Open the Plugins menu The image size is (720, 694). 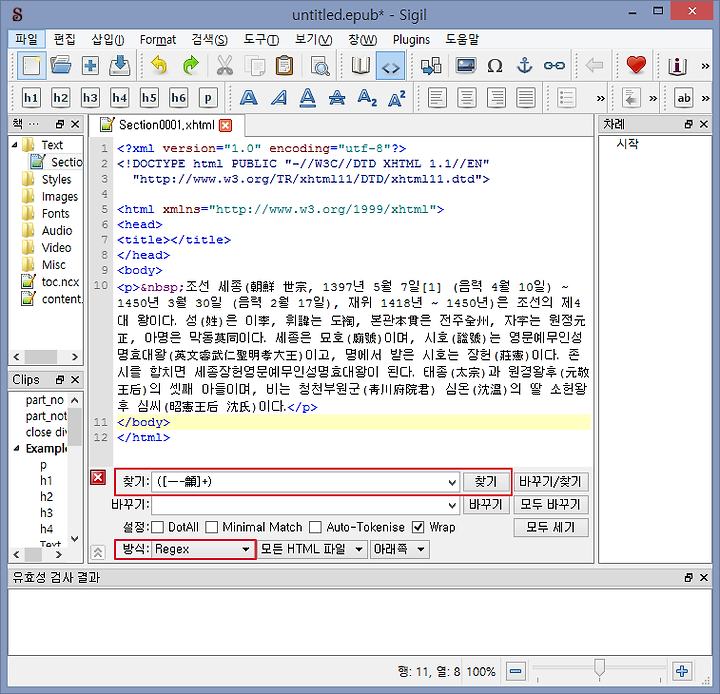pyautogui.click(x=411, y=40)
